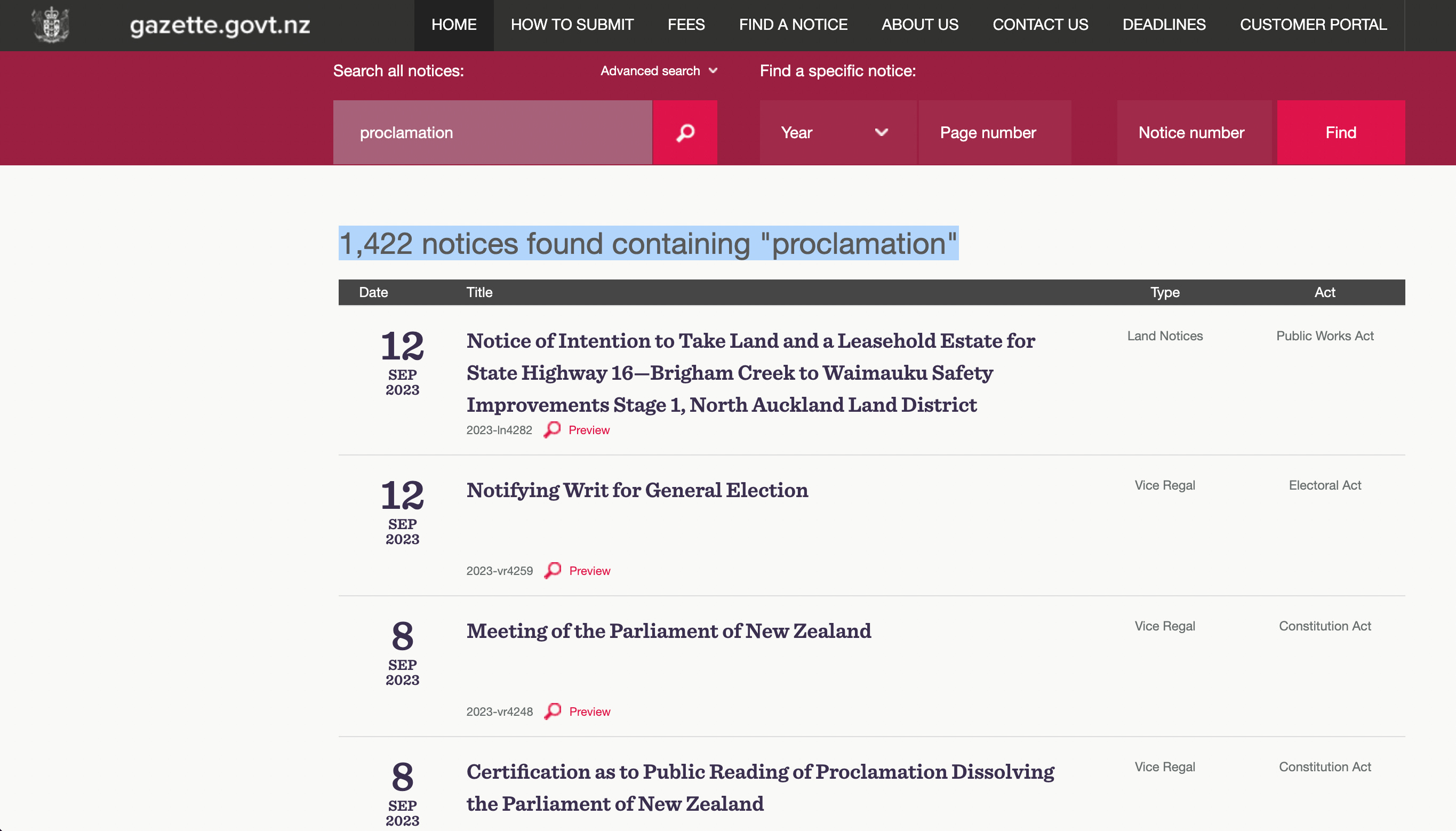The width and height of the screenshot is (1456, 831).
Task: Select the DEADLINES navigation item
Action: click(x=1164, y=25)
